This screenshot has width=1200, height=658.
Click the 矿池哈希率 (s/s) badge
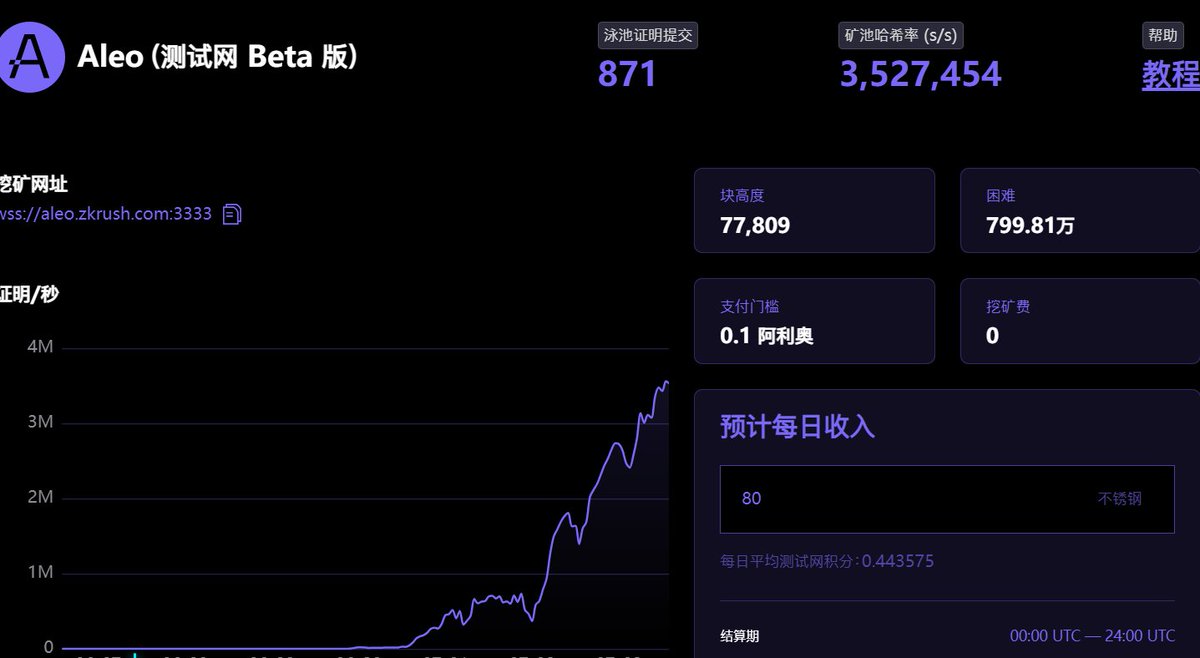[898, 35]
